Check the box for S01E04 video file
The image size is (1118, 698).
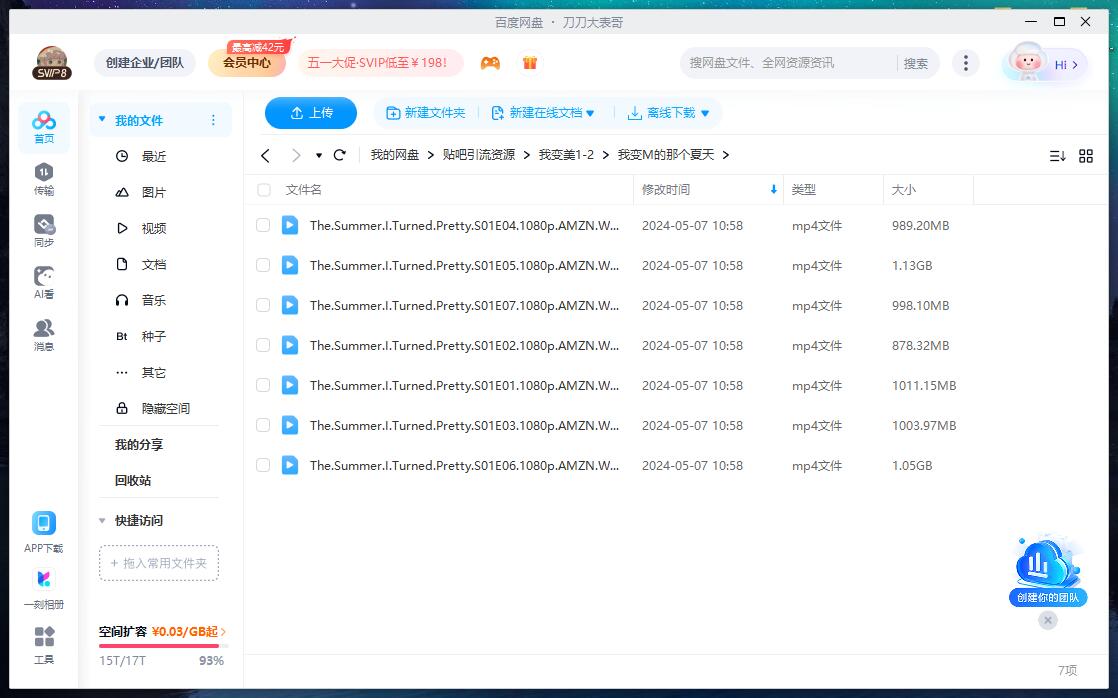(263, 226)
